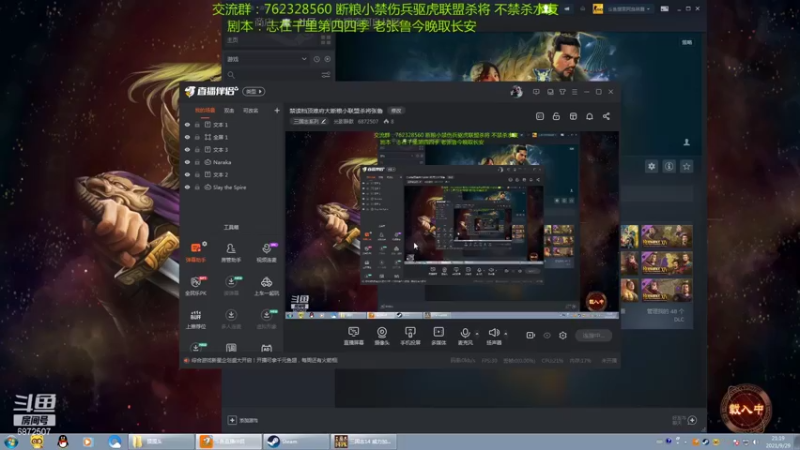Open the Steam account name dropdown at the top
The width and height of the screenshot is (800, 450).
[629, 9]
